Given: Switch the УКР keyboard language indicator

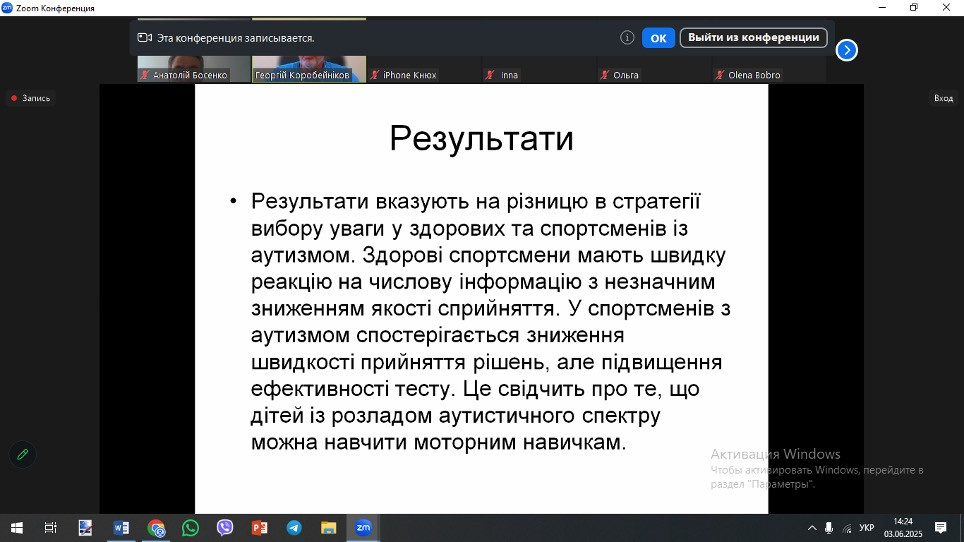Looking at the screenshot, I should tap(867, 528).
